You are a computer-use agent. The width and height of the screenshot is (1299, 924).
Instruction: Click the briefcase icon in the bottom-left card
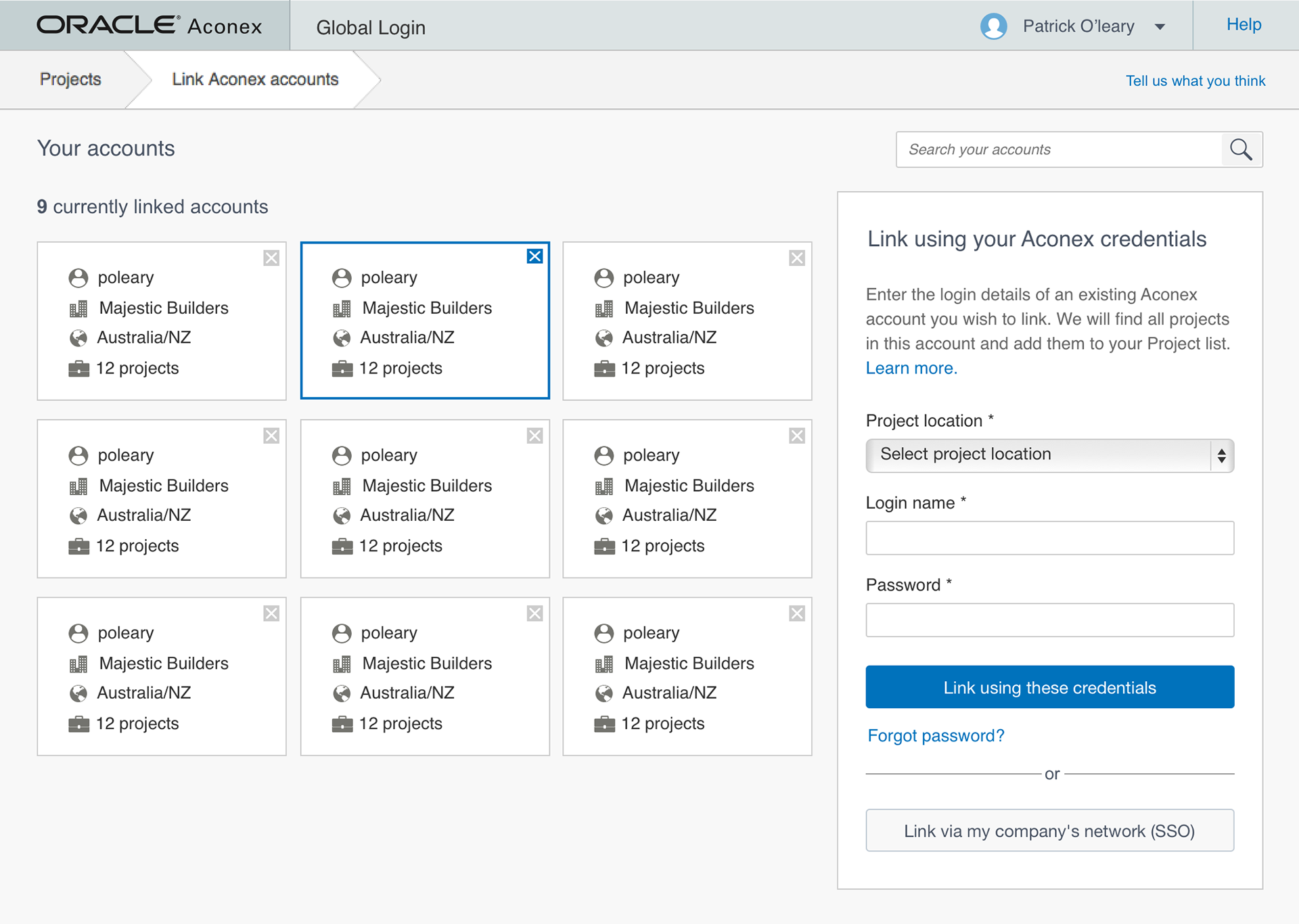point(78,724)
